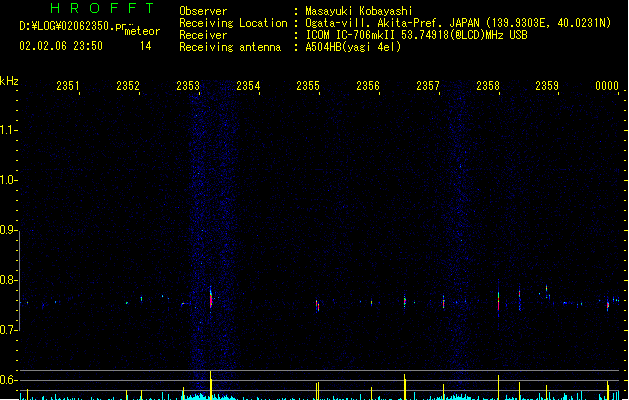Click the strong meteor echo after 2353
The width and height of the screenshot is (629, 400).
211,297
